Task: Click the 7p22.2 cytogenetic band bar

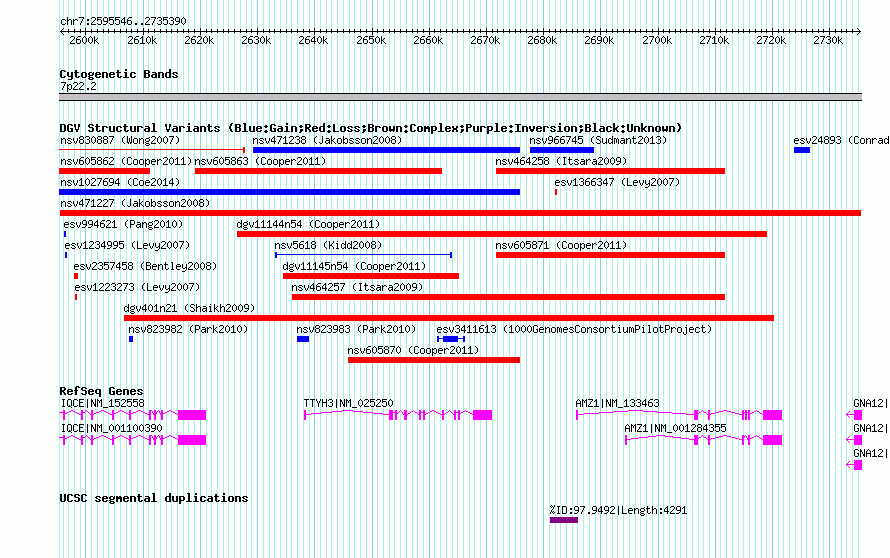Action: pyautogui.click(x=460, y=97)
